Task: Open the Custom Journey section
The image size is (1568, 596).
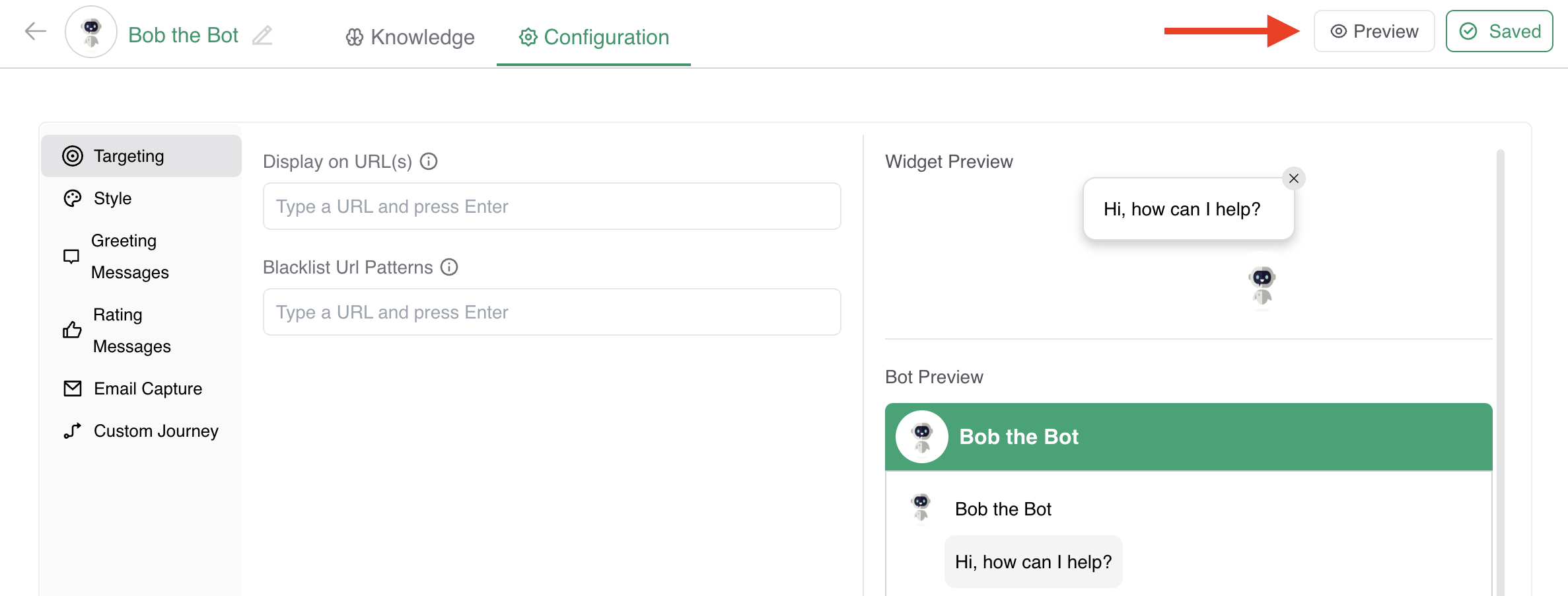Action: (x=155, y=431)
